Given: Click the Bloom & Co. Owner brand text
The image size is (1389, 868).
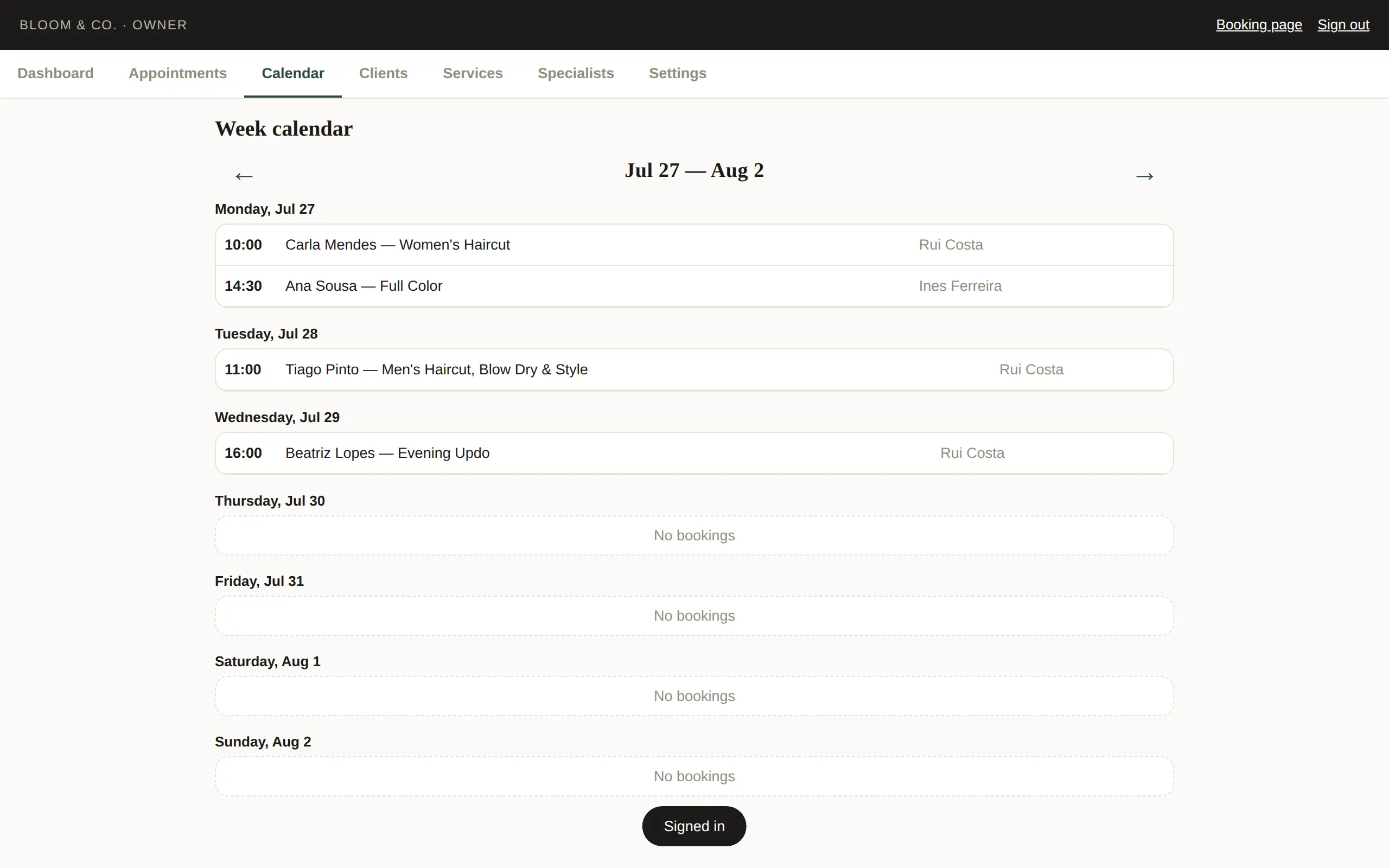Looking at the screenshot, I should point(103,25).
